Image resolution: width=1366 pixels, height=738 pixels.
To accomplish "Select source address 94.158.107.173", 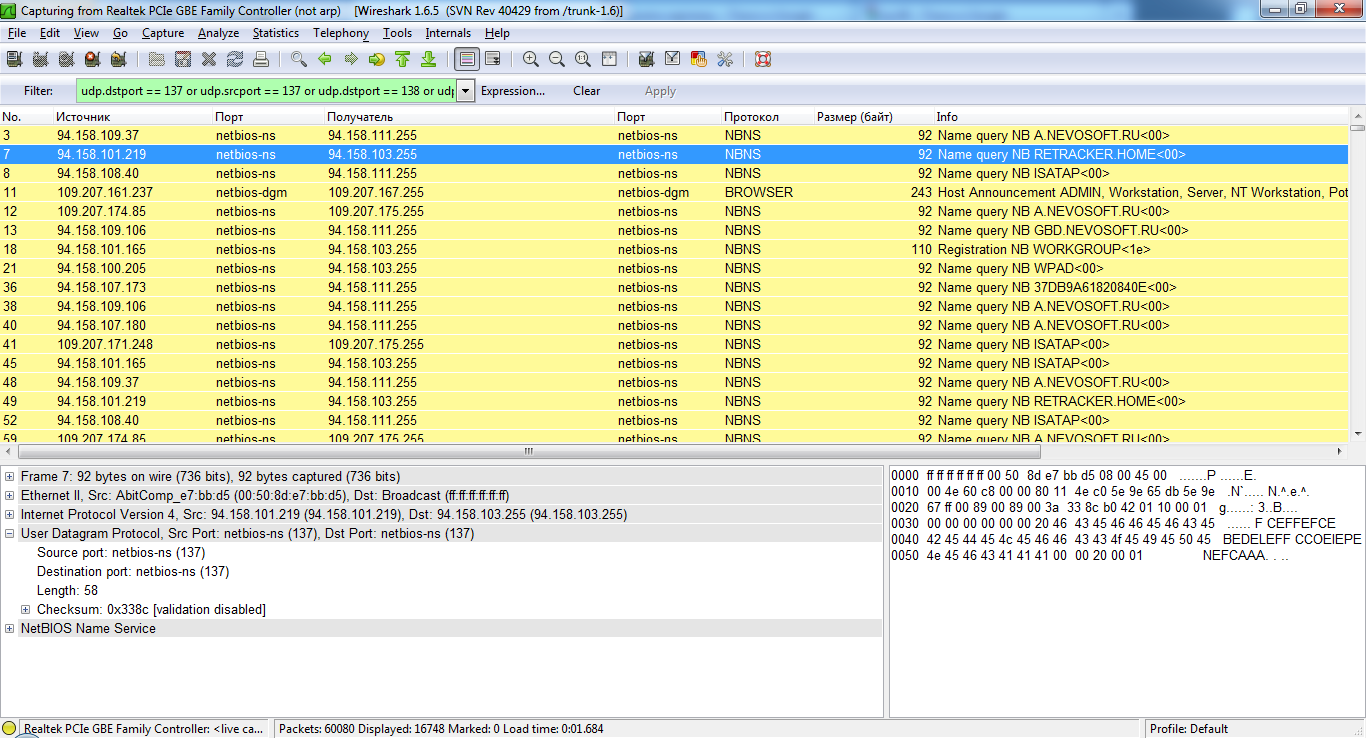I will (x=101, y=288).
